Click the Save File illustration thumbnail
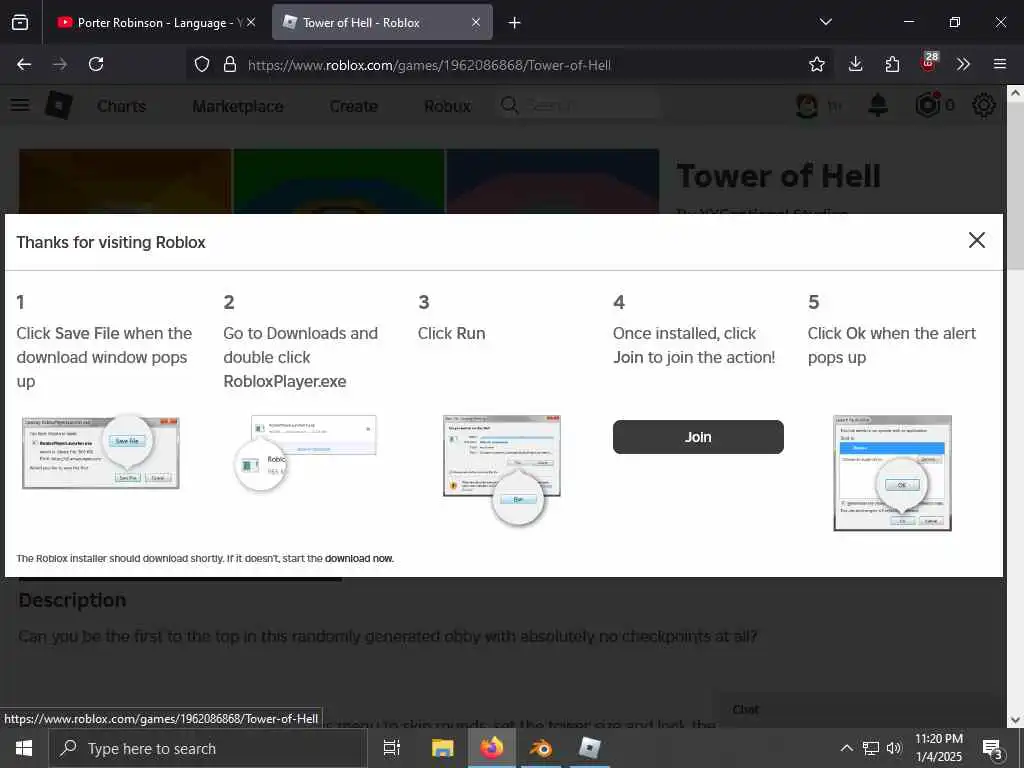The image size is (1024, 768). [101, 452]
